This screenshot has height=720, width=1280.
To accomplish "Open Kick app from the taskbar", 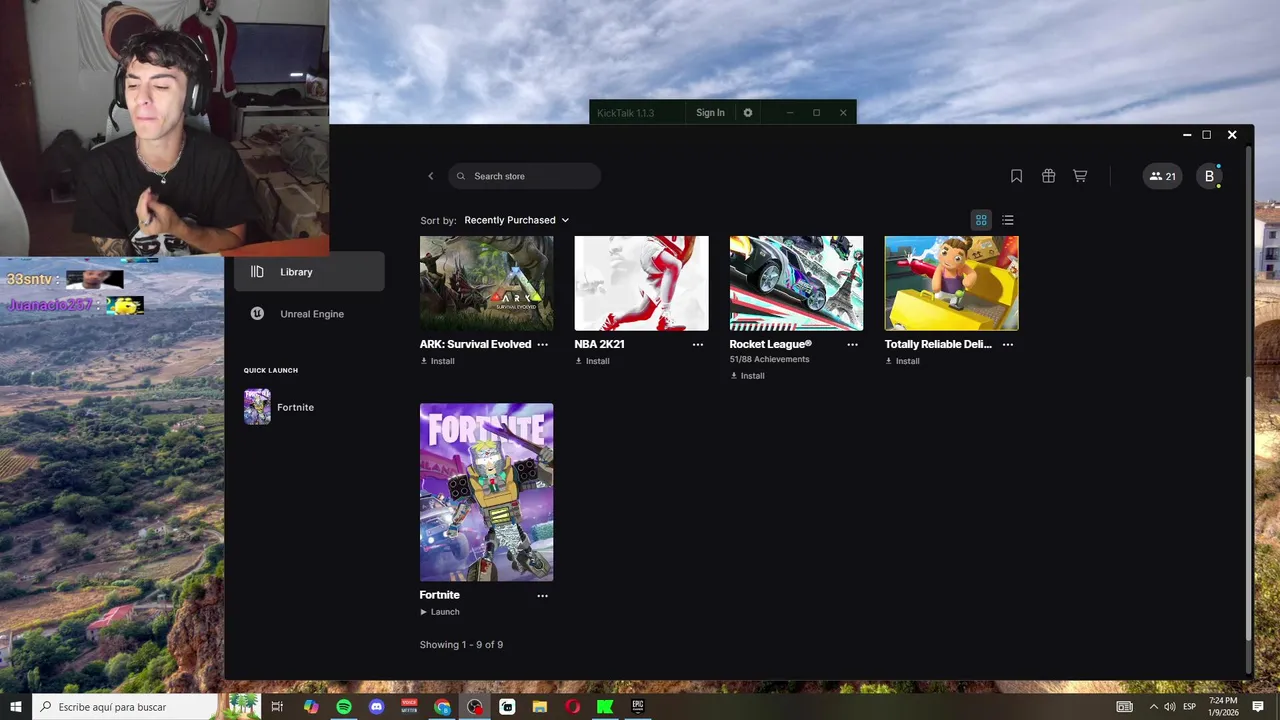I will (605, 707).
